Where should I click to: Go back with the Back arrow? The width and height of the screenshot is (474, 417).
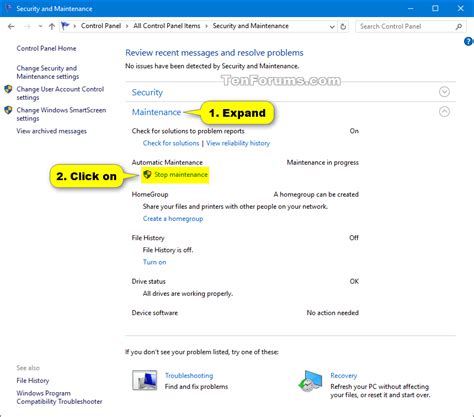coord(11,26)
